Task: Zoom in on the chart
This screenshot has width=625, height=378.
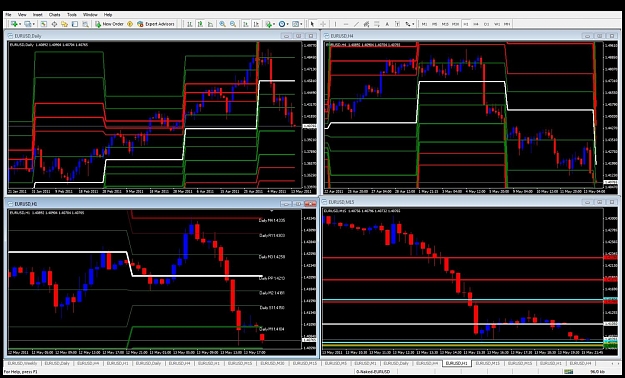Action: (222, 24)
